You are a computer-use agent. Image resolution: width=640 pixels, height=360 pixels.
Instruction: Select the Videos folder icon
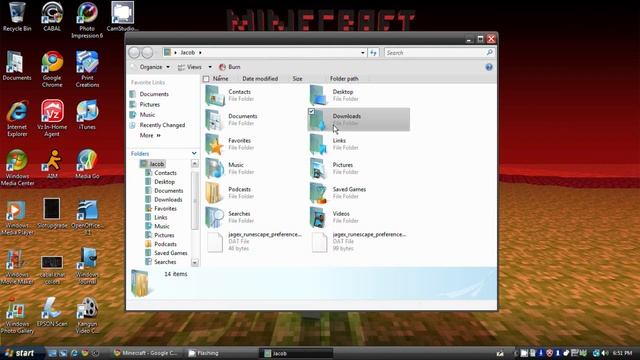click(x=319, y=217)
